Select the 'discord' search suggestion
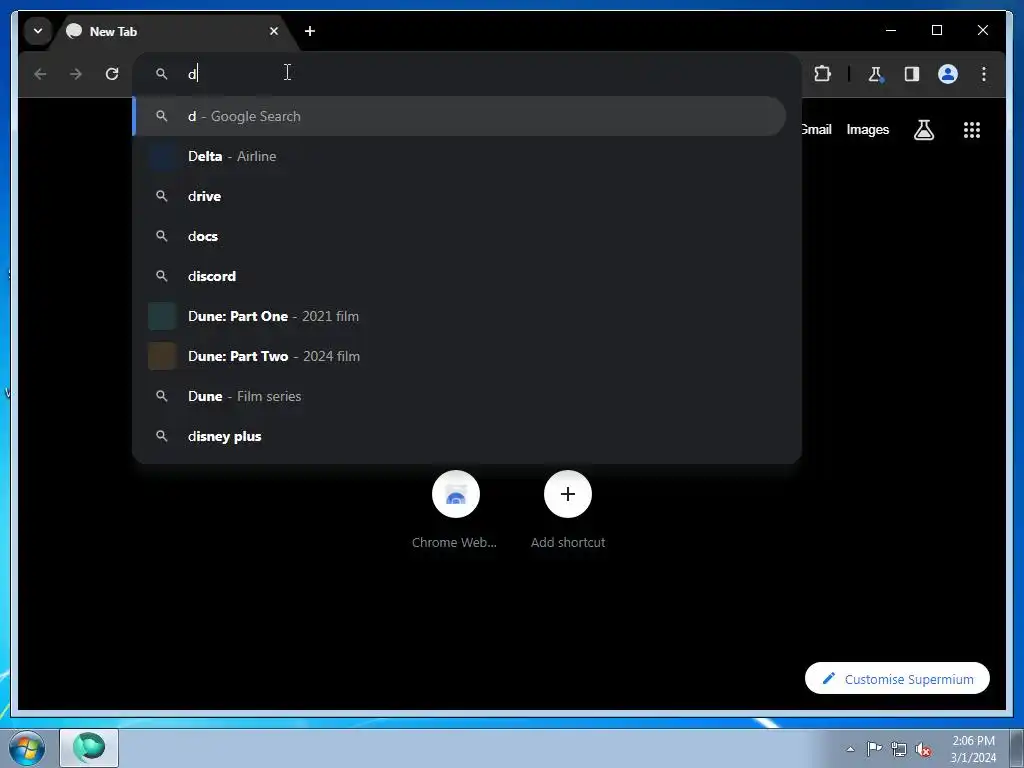The width and height of the screenshot is (1024, 768). pos(459,276)
